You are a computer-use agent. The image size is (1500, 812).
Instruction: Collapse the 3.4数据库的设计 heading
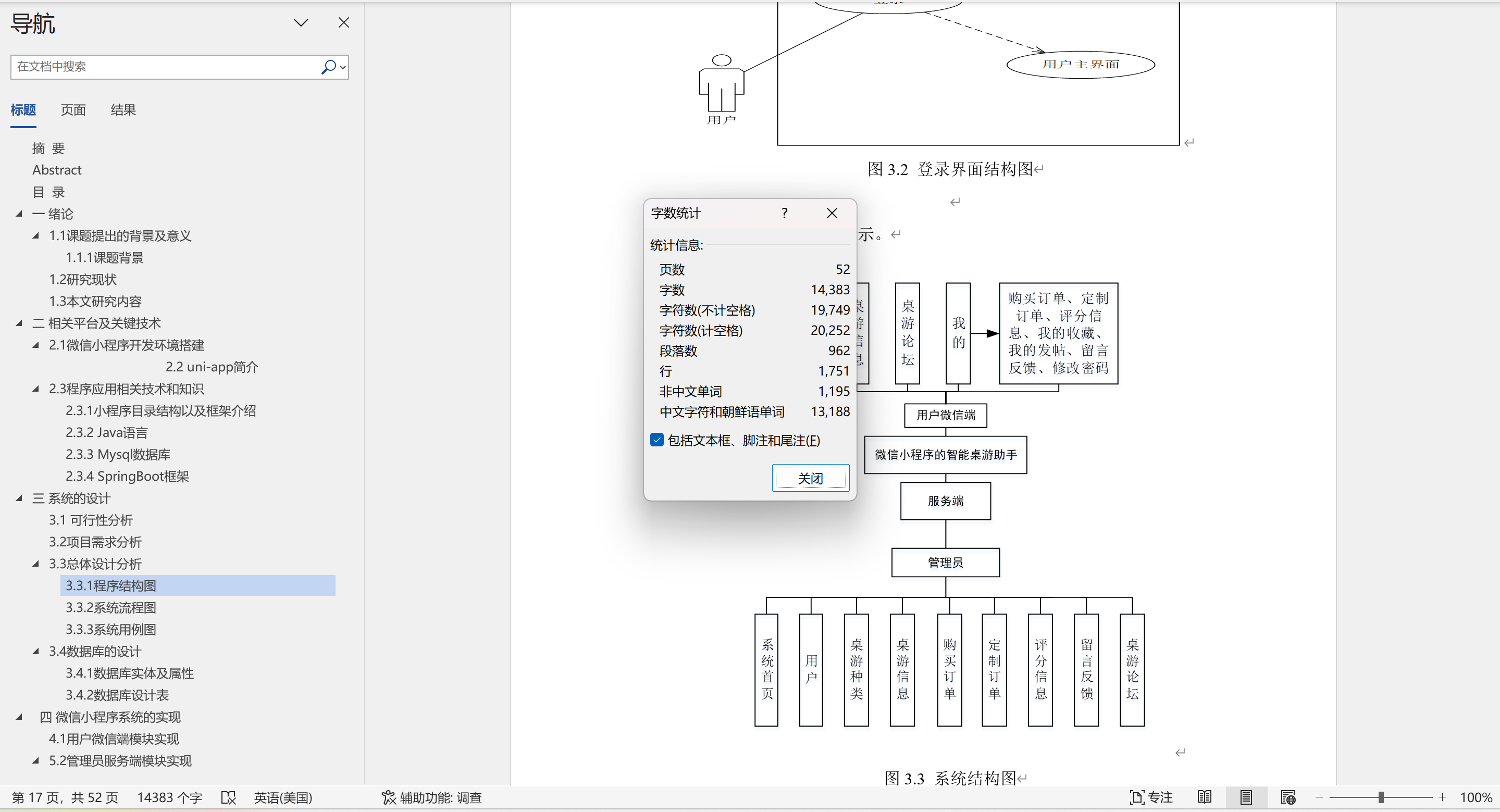[35, 652]
